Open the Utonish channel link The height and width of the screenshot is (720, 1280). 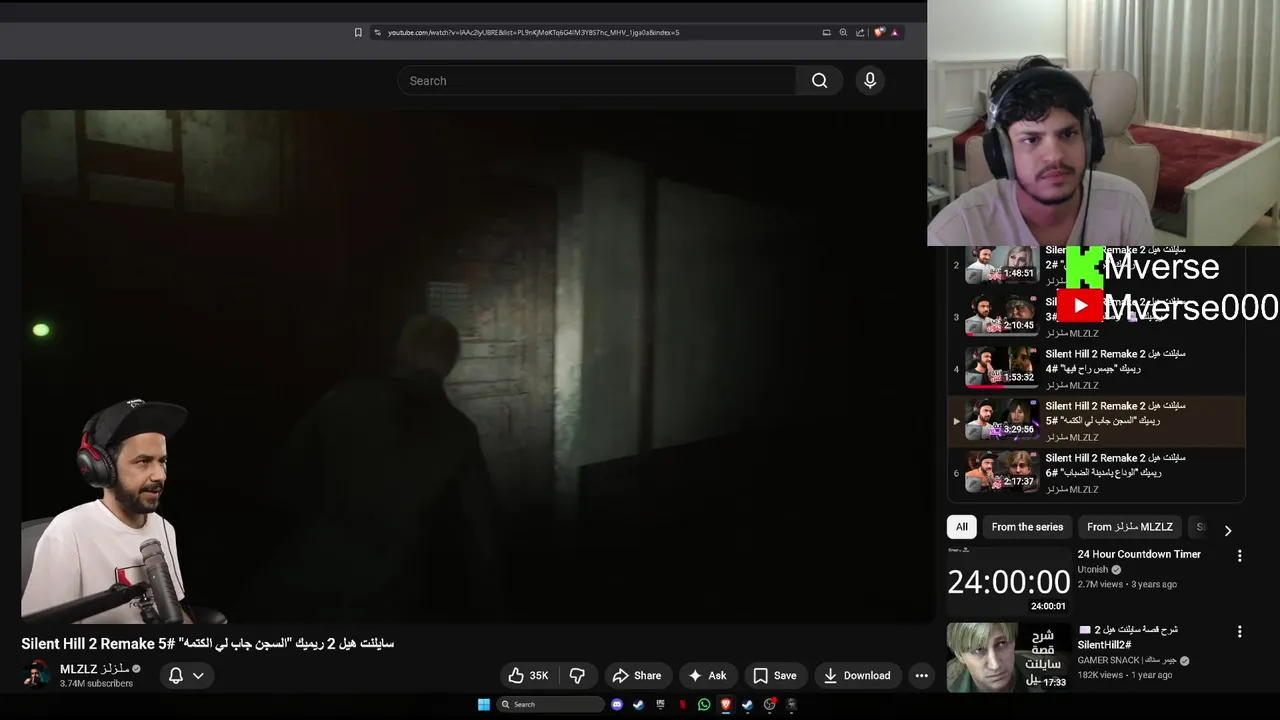[x=1093, y=570]
